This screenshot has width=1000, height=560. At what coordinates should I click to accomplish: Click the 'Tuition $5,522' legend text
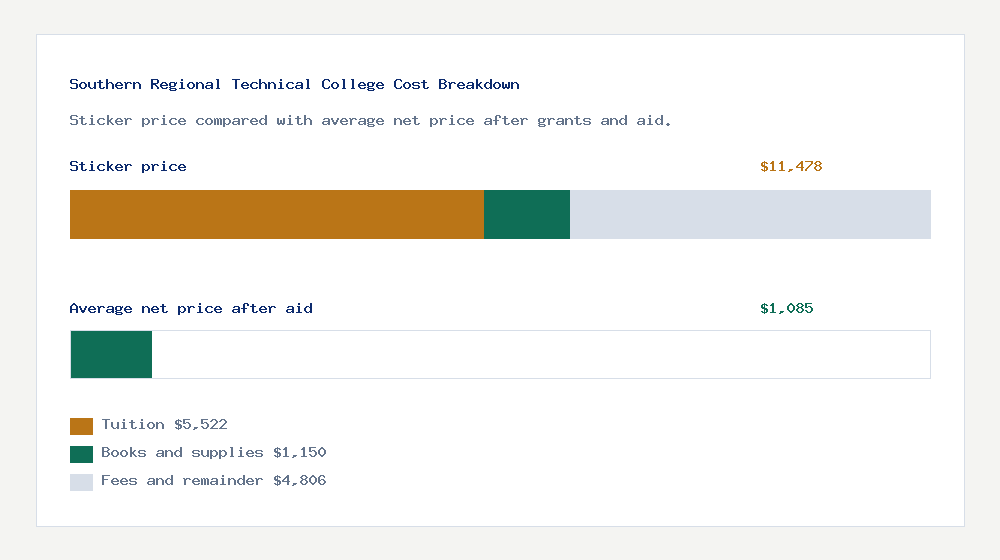pyautogui.click(x=165, y=425)
